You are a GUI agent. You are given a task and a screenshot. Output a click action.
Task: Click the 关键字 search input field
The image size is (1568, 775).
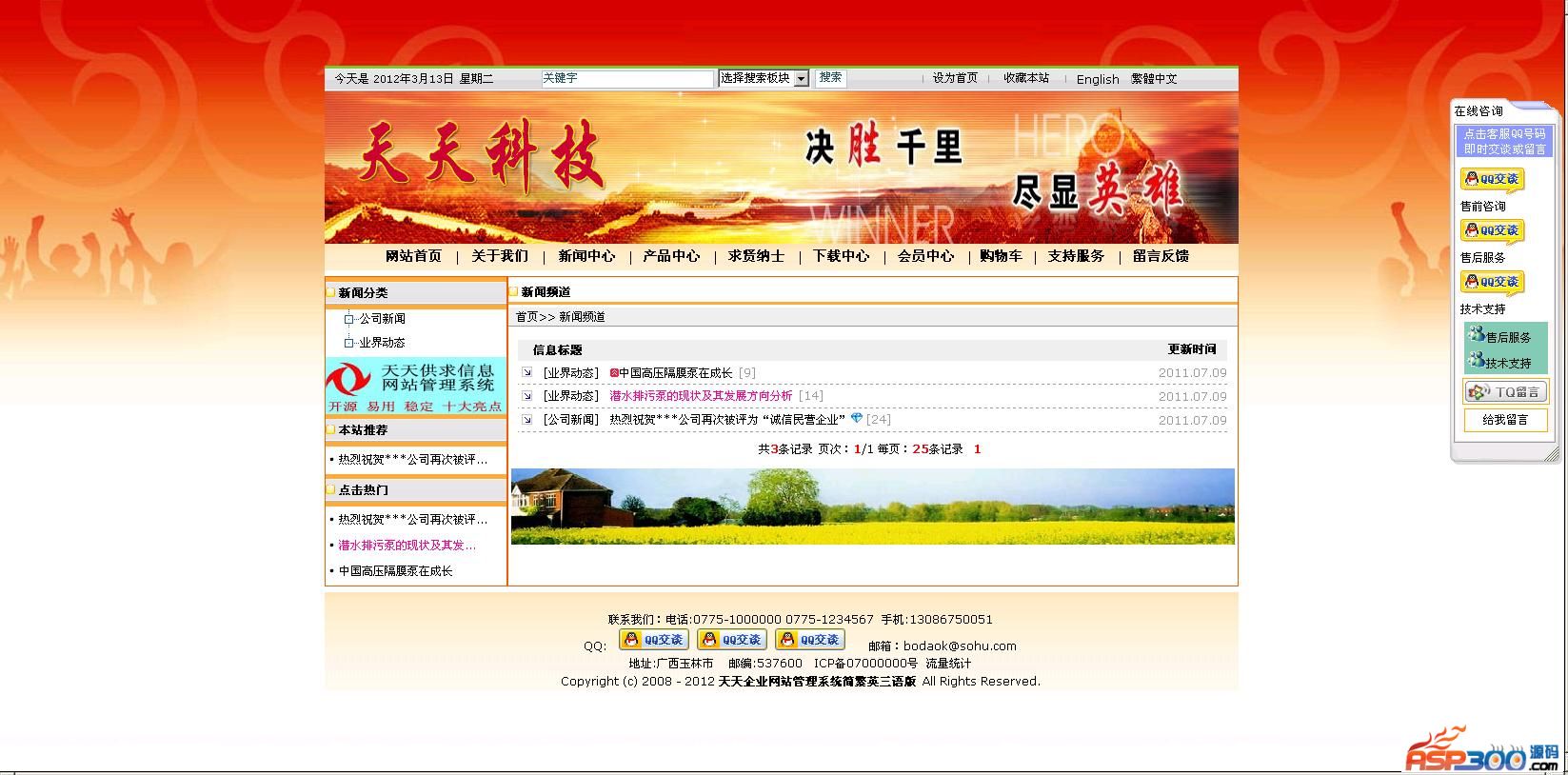[626, 78]
